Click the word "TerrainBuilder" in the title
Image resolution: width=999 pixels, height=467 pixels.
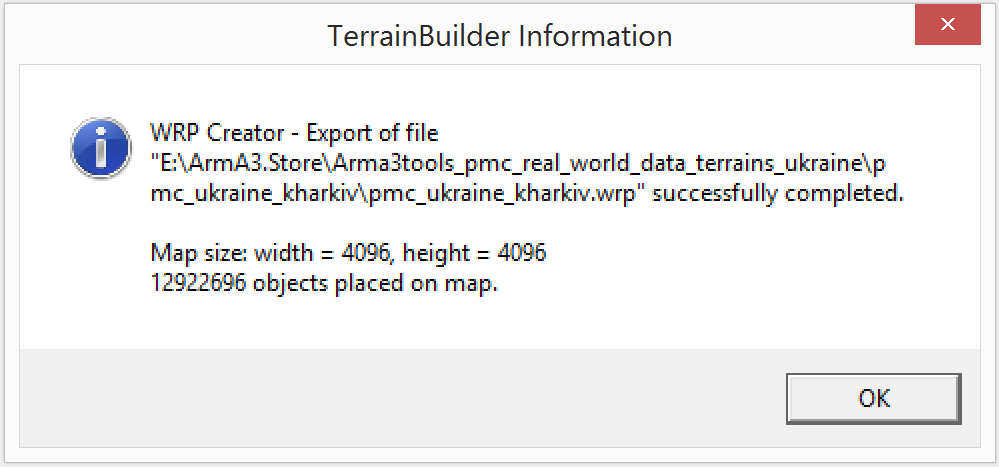tap(419, 36)
